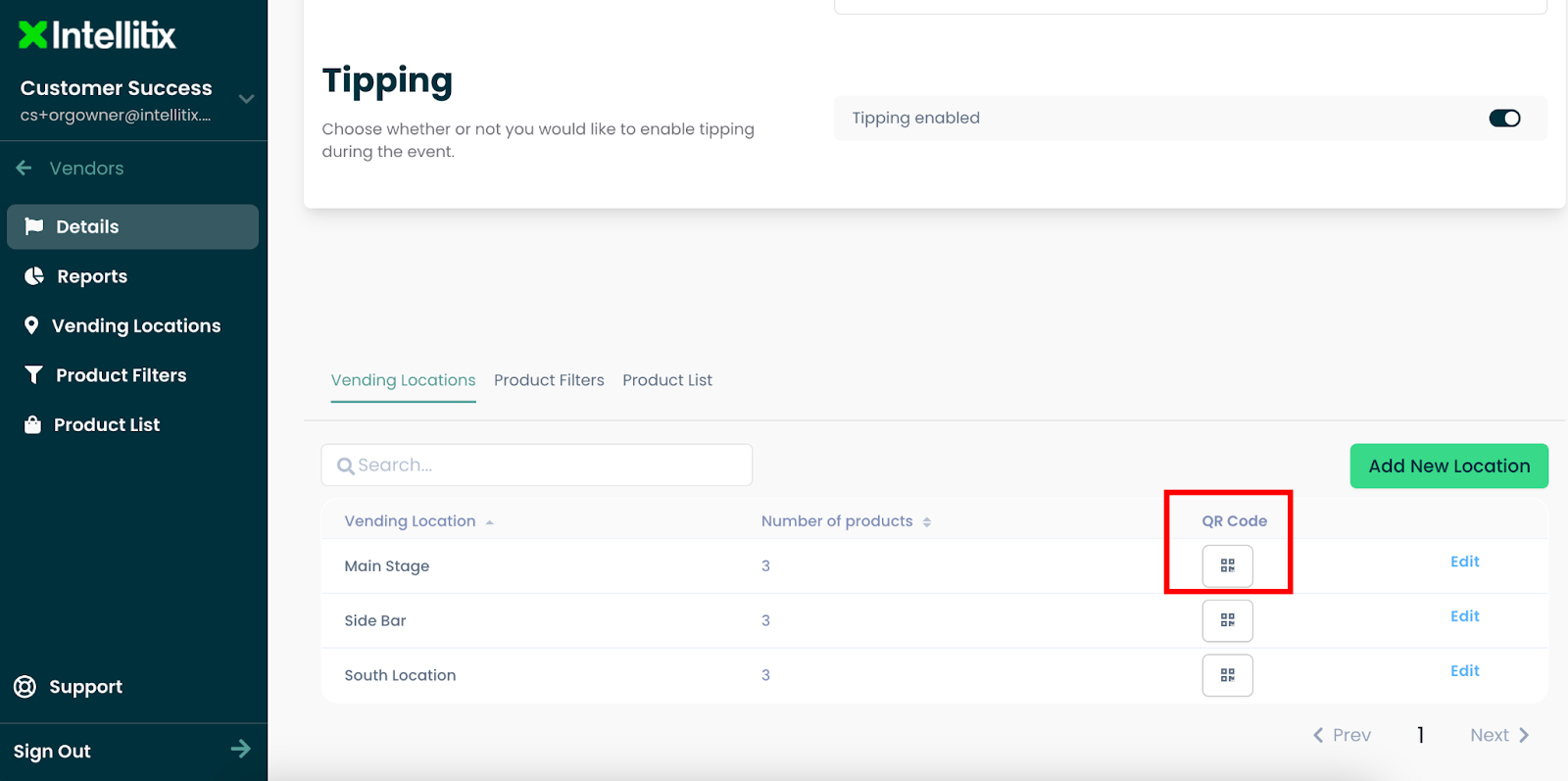Switch to the Product List tab
The width and height of the screenshot is (1568, 781).
(666, 380)
